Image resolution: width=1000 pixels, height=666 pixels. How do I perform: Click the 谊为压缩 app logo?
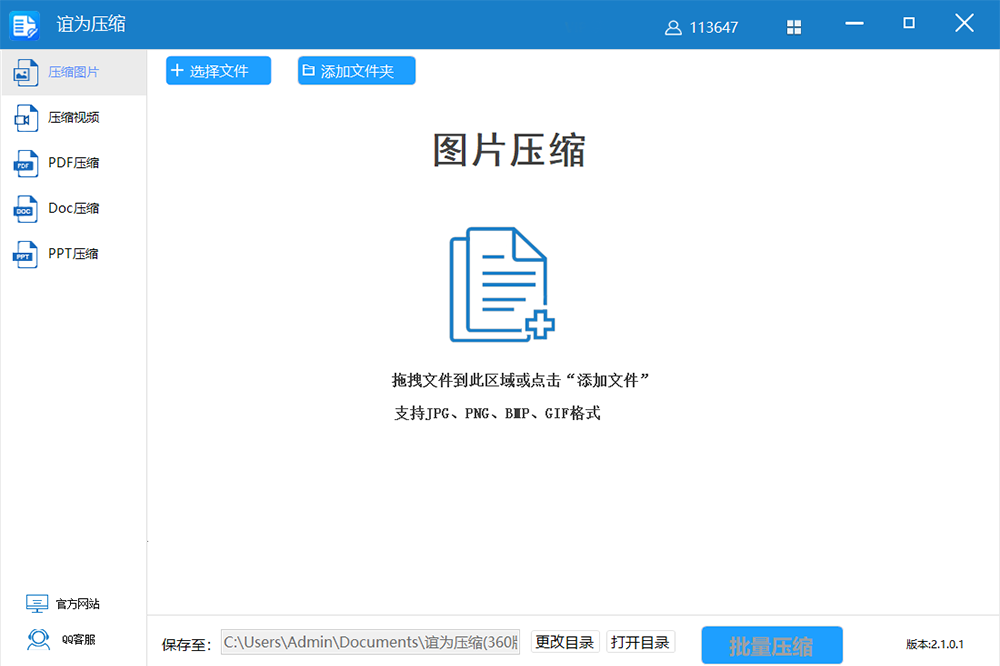click(x=25, y=25)
